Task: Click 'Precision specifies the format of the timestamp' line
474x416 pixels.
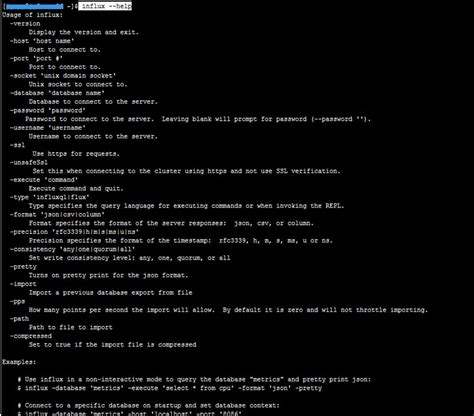Action: [x=181, y=240]
